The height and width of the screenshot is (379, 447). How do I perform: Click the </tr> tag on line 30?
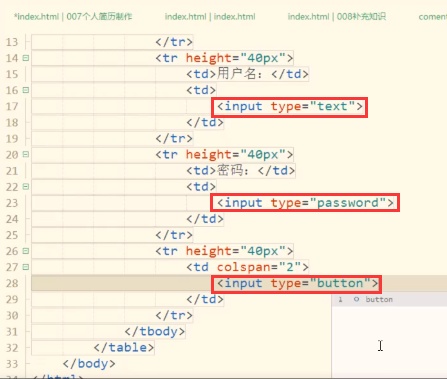pos(174,315)
